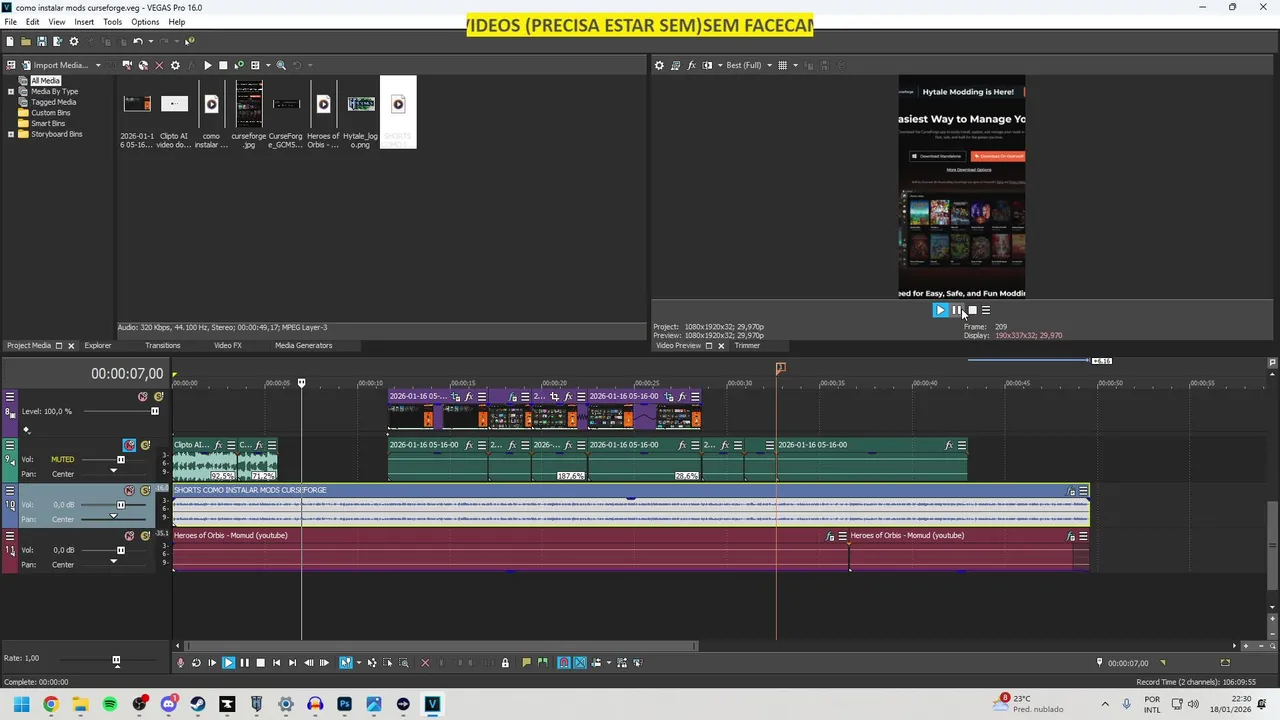The width and height of the screenshot is (1280, 720).
Task: Create a new project from main toolbar
Action: pyautogui.click(x=10, y=41)
